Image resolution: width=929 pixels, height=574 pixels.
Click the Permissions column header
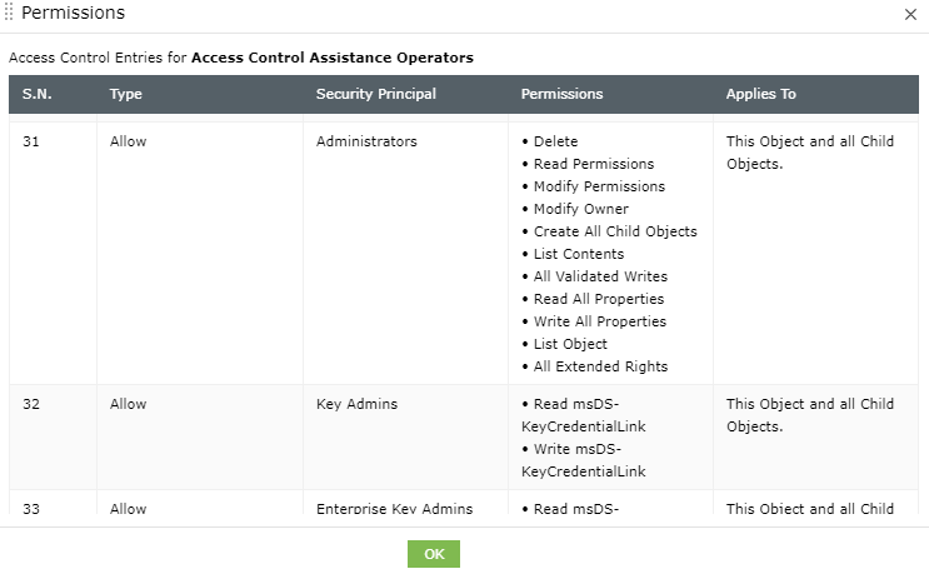tap(562, 94)
